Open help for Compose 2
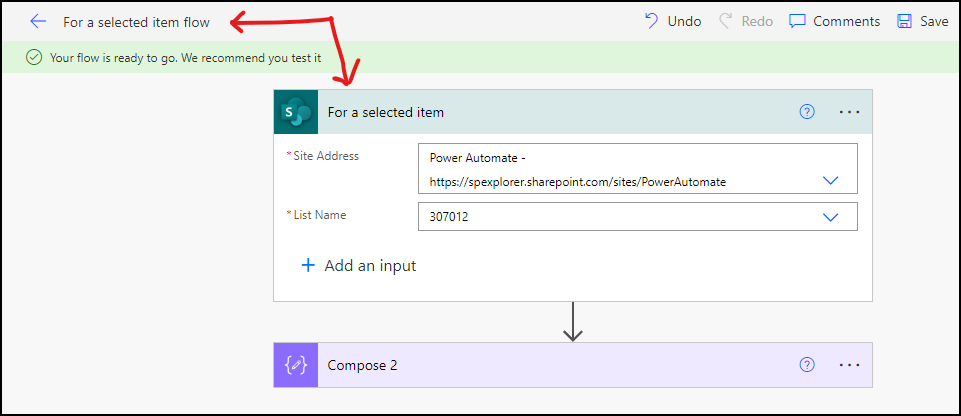Screen dimensions: 961x416 click(808, 365)
